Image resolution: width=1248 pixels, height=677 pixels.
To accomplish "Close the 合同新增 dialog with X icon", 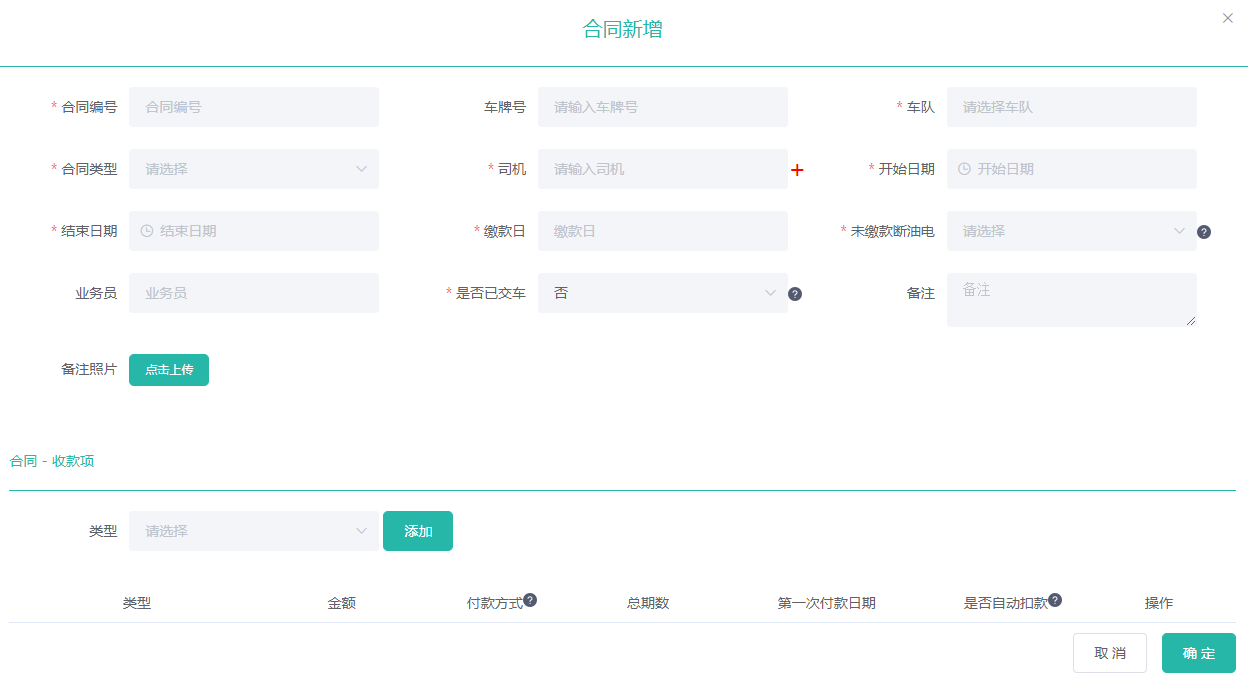I will [x=1228, y=18].
